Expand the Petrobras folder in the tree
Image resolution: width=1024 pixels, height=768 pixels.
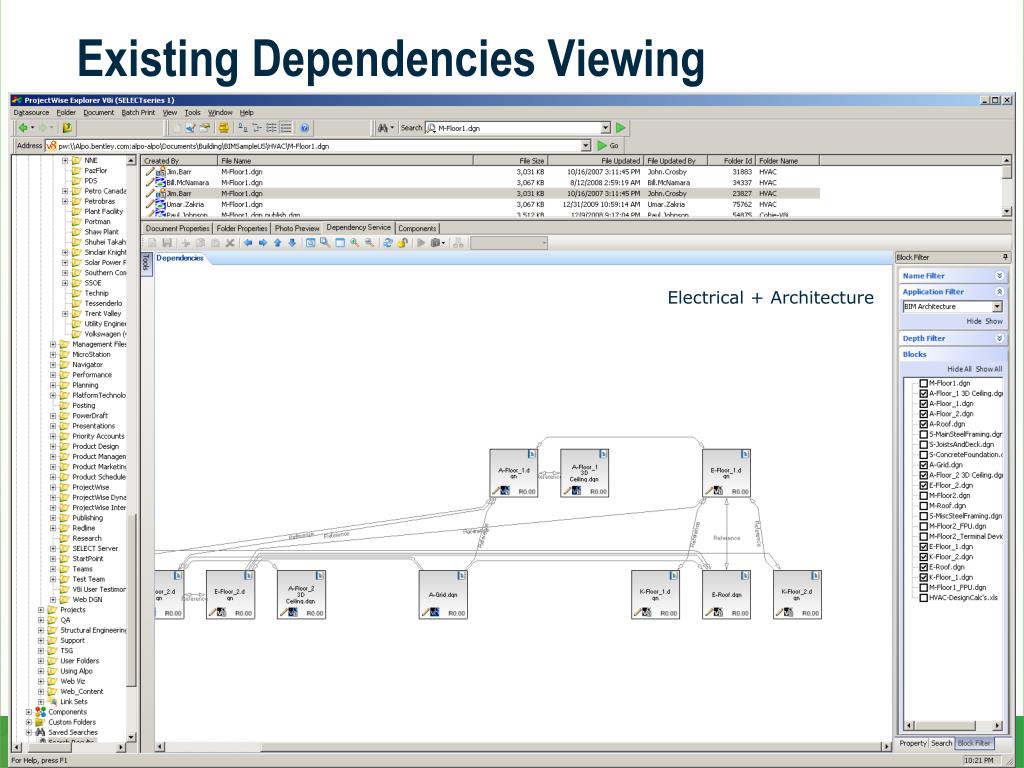coord(65,201)
